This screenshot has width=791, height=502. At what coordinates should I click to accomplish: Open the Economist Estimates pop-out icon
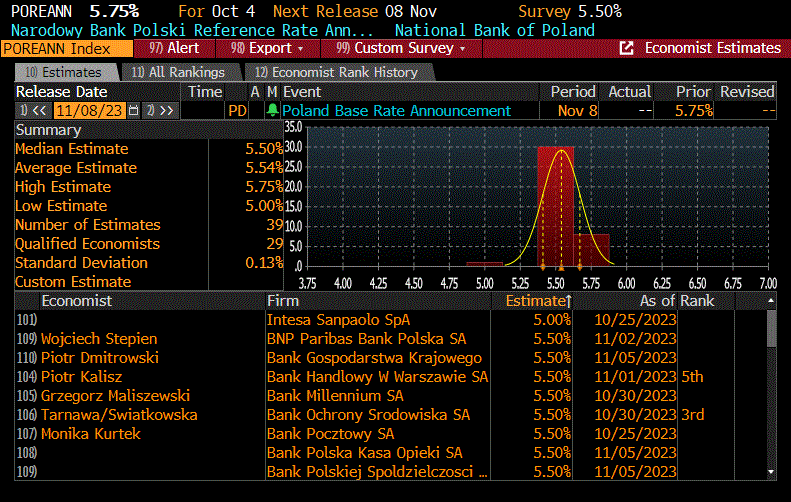pos(626,48)
